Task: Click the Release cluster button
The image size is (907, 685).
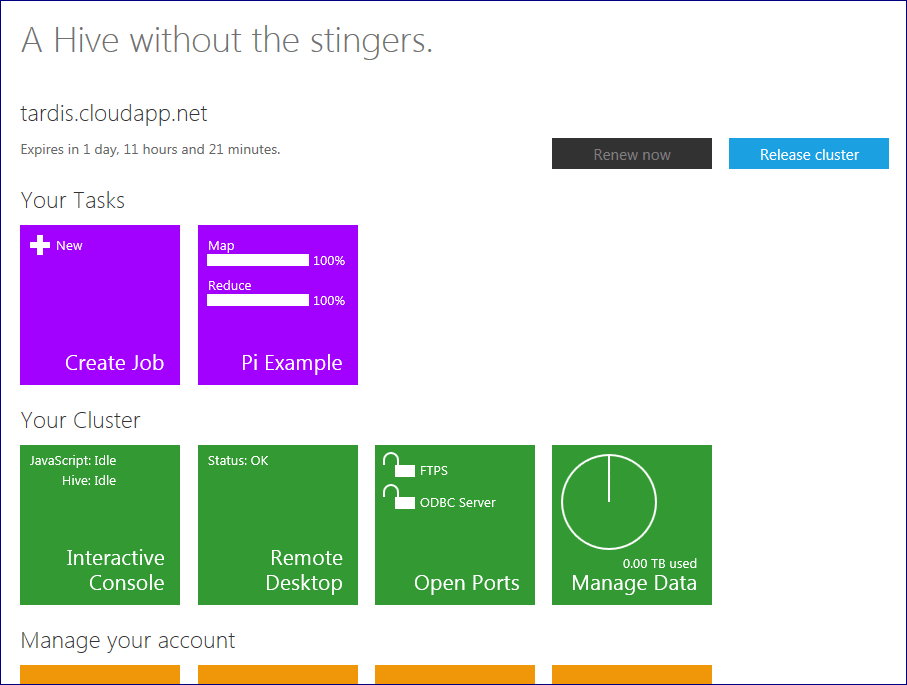Action: 809,154
